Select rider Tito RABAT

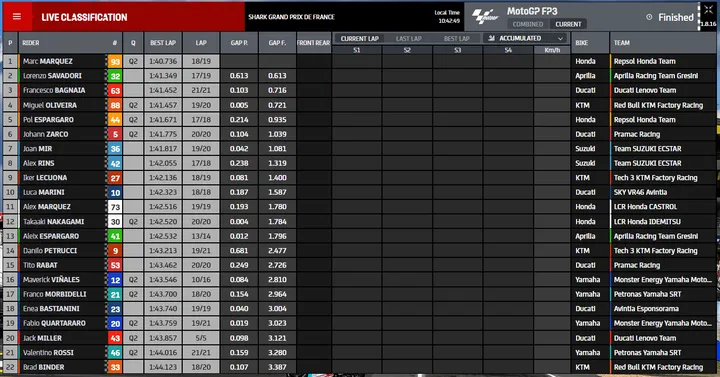point(39,265)
